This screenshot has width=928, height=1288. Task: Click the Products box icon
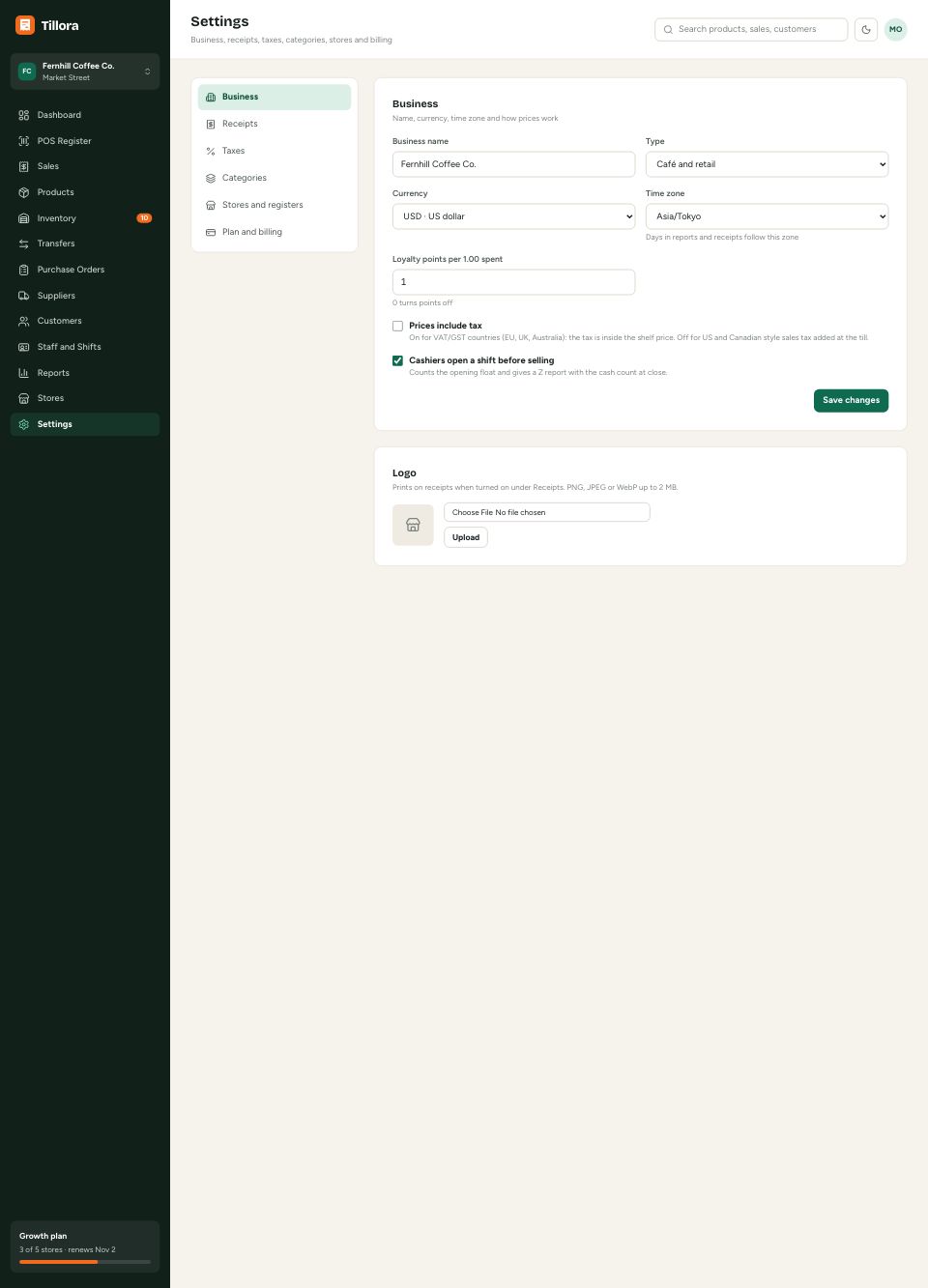(x=24, y=192)
